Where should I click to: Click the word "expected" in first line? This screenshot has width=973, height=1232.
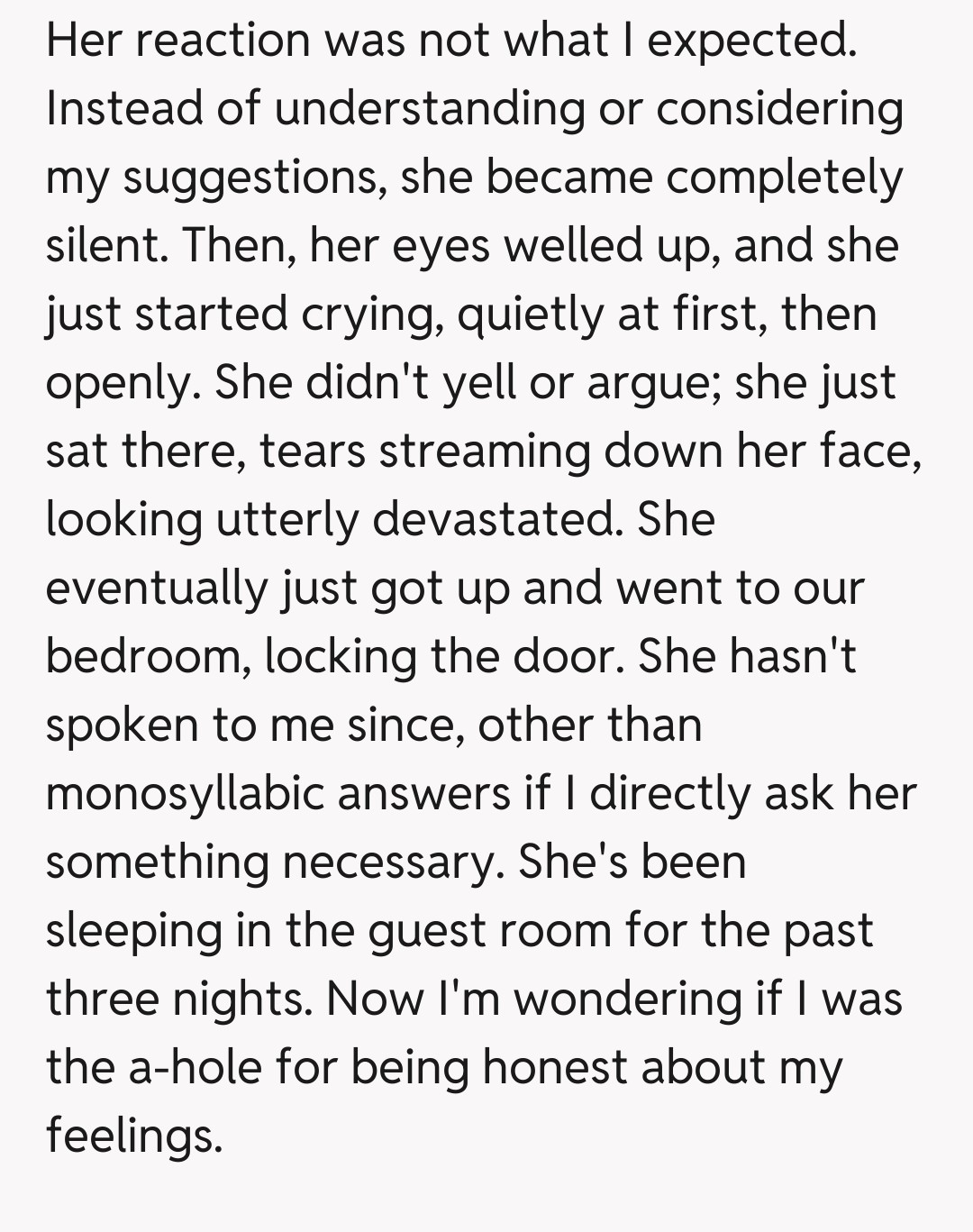750,41
